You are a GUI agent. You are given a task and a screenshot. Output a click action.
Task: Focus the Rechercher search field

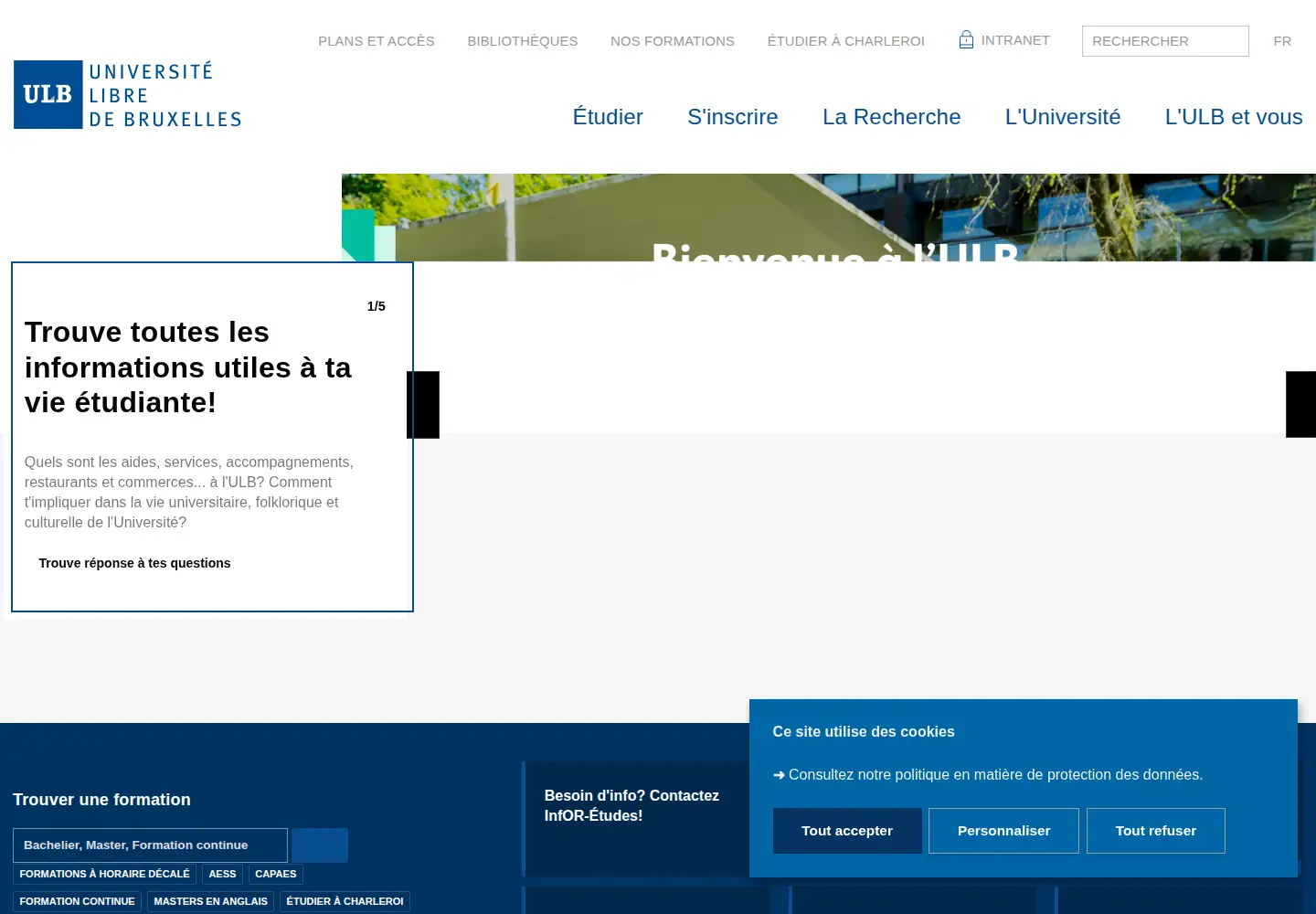coord(1165,41)
